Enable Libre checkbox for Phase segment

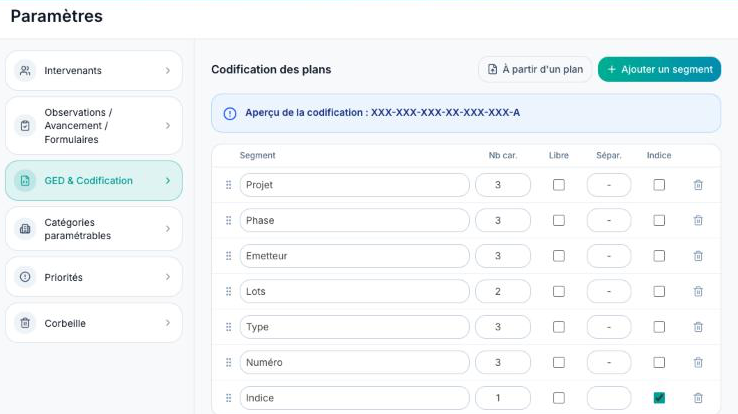pos(559,220)
